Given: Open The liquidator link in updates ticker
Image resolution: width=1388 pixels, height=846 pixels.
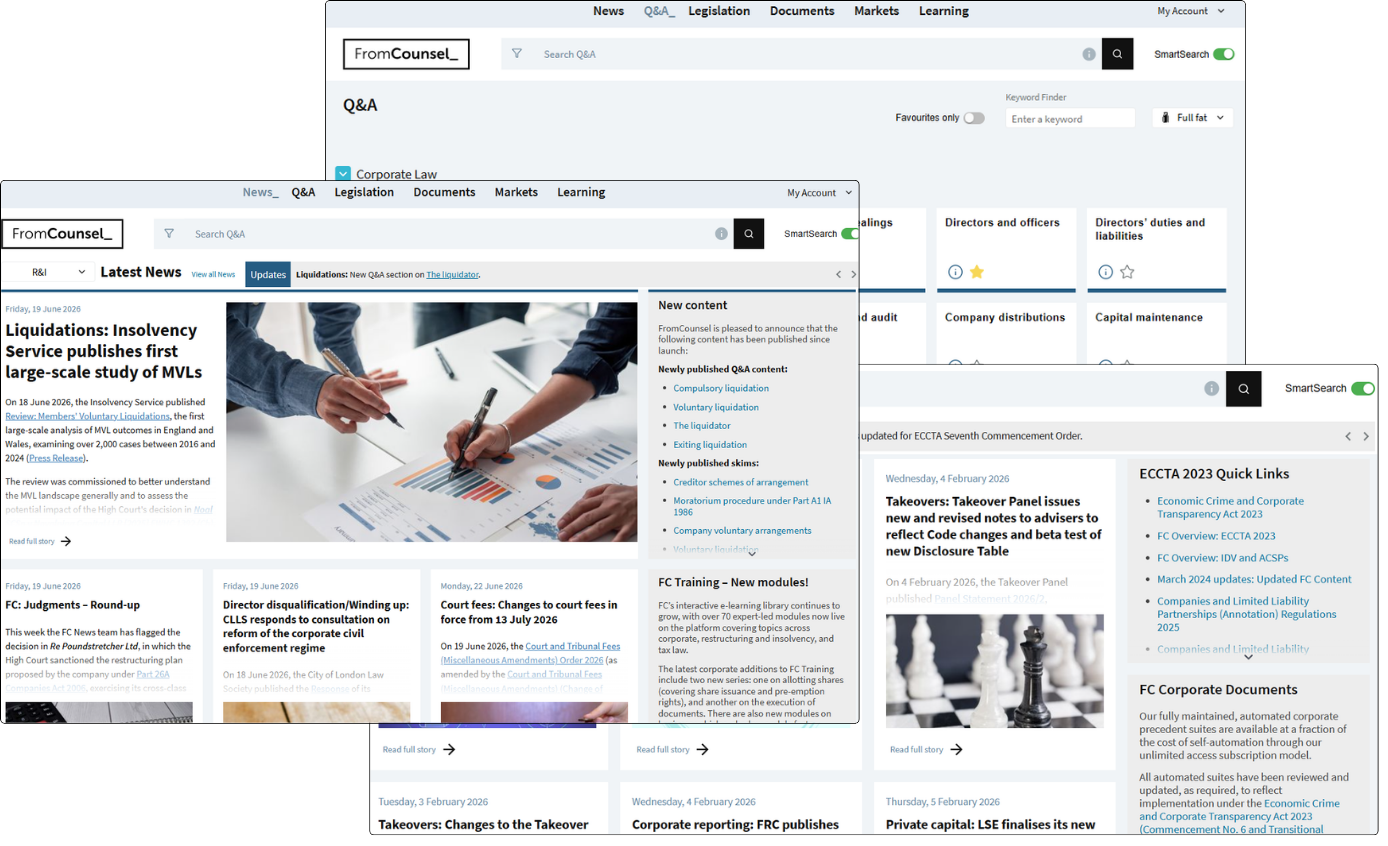Looking at the screenshot, I should 452,274.
